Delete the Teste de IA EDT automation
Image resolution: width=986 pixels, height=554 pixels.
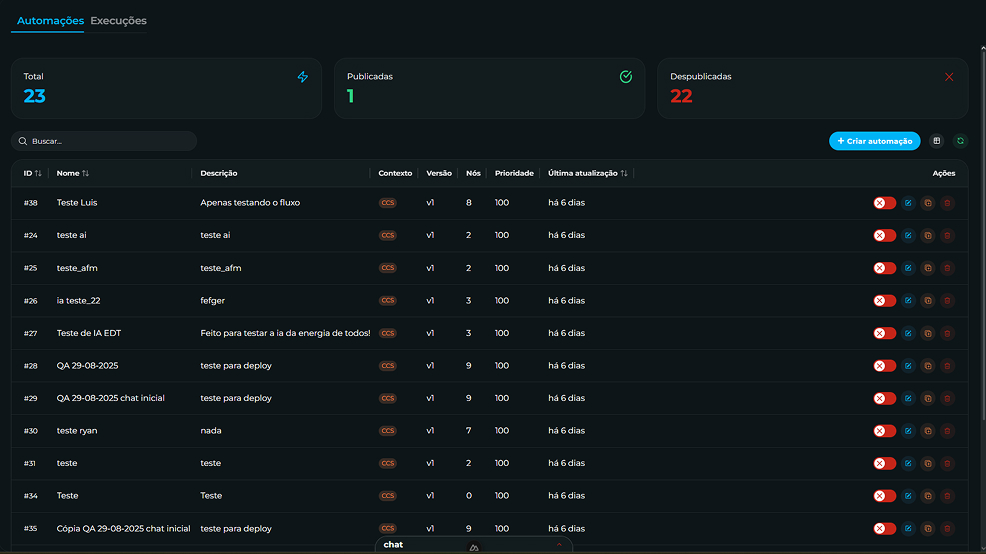point(947,333)
